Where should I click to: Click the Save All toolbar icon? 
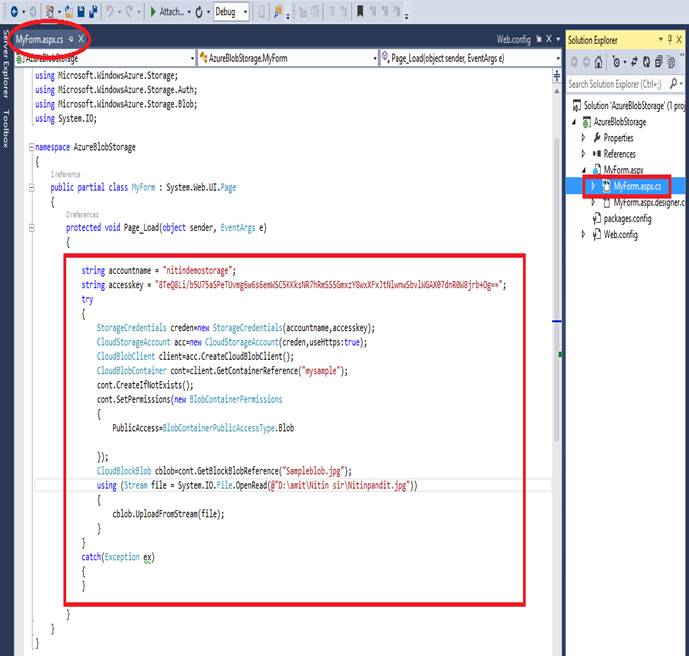(93, 12)
